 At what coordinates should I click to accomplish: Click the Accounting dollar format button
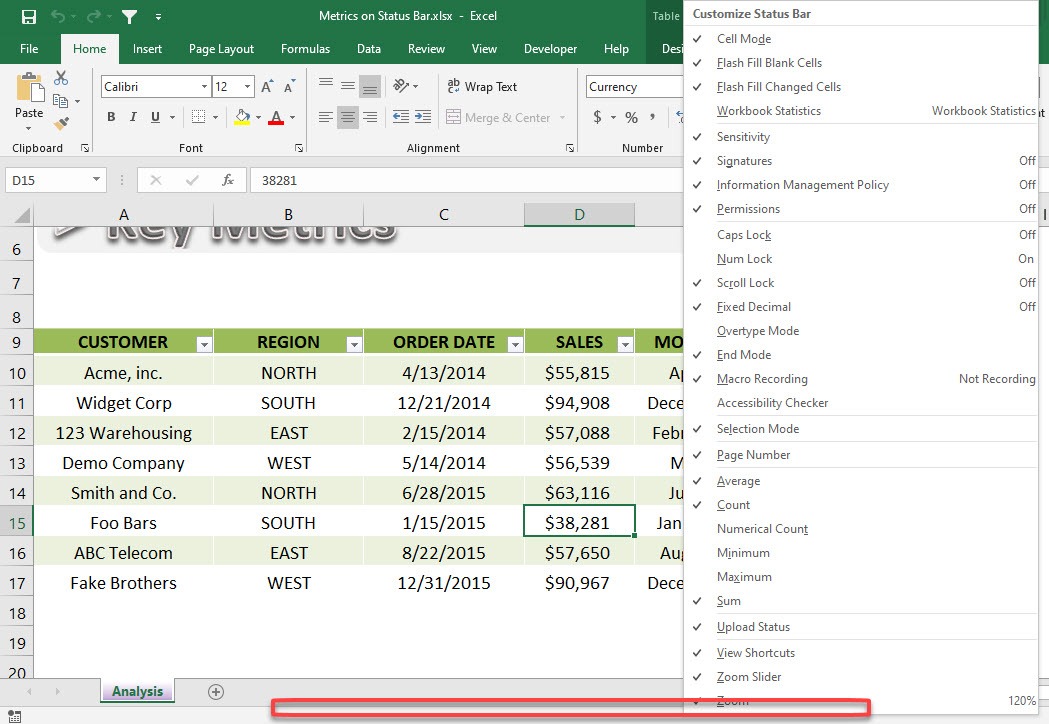point(597,118)
